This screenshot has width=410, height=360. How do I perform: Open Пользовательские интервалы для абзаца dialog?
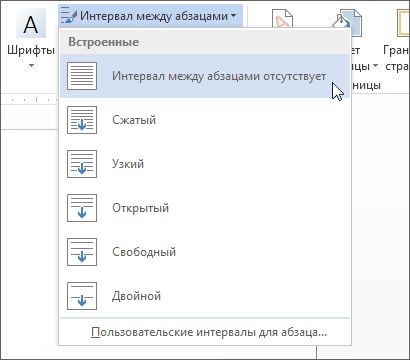click(205, 332)
